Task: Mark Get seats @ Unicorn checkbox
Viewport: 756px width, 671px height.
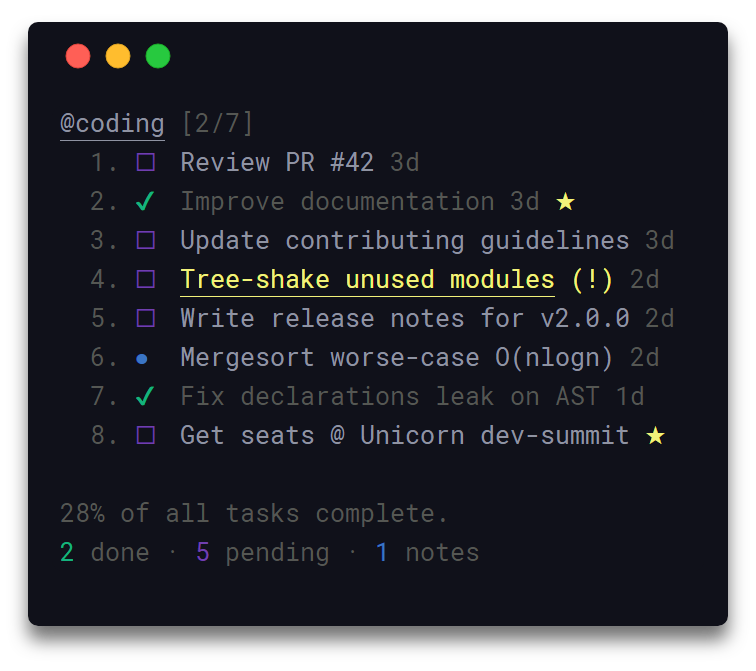Action: (146, 435)
